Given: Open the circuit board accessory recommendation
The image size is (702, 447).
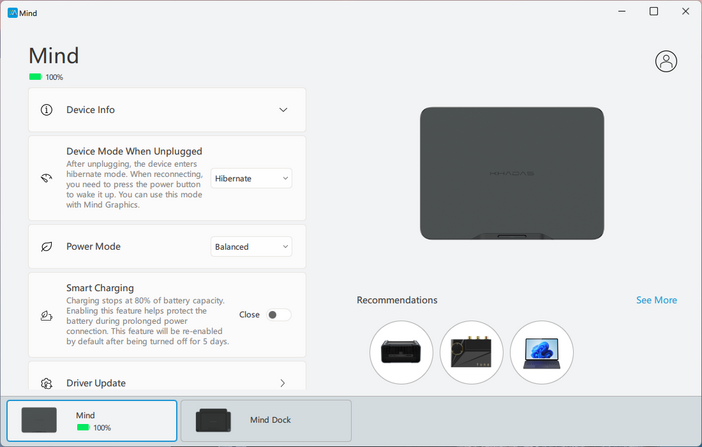Looking at the screenshot, I should 471,352.
